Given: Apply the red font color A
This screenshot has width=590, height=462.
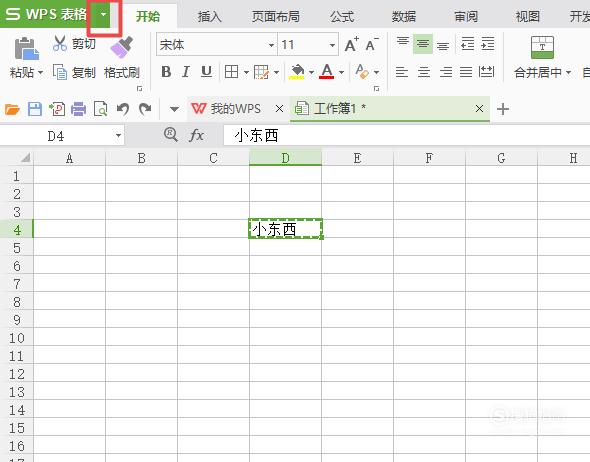Looking at the screenshot, I should 327,72.
